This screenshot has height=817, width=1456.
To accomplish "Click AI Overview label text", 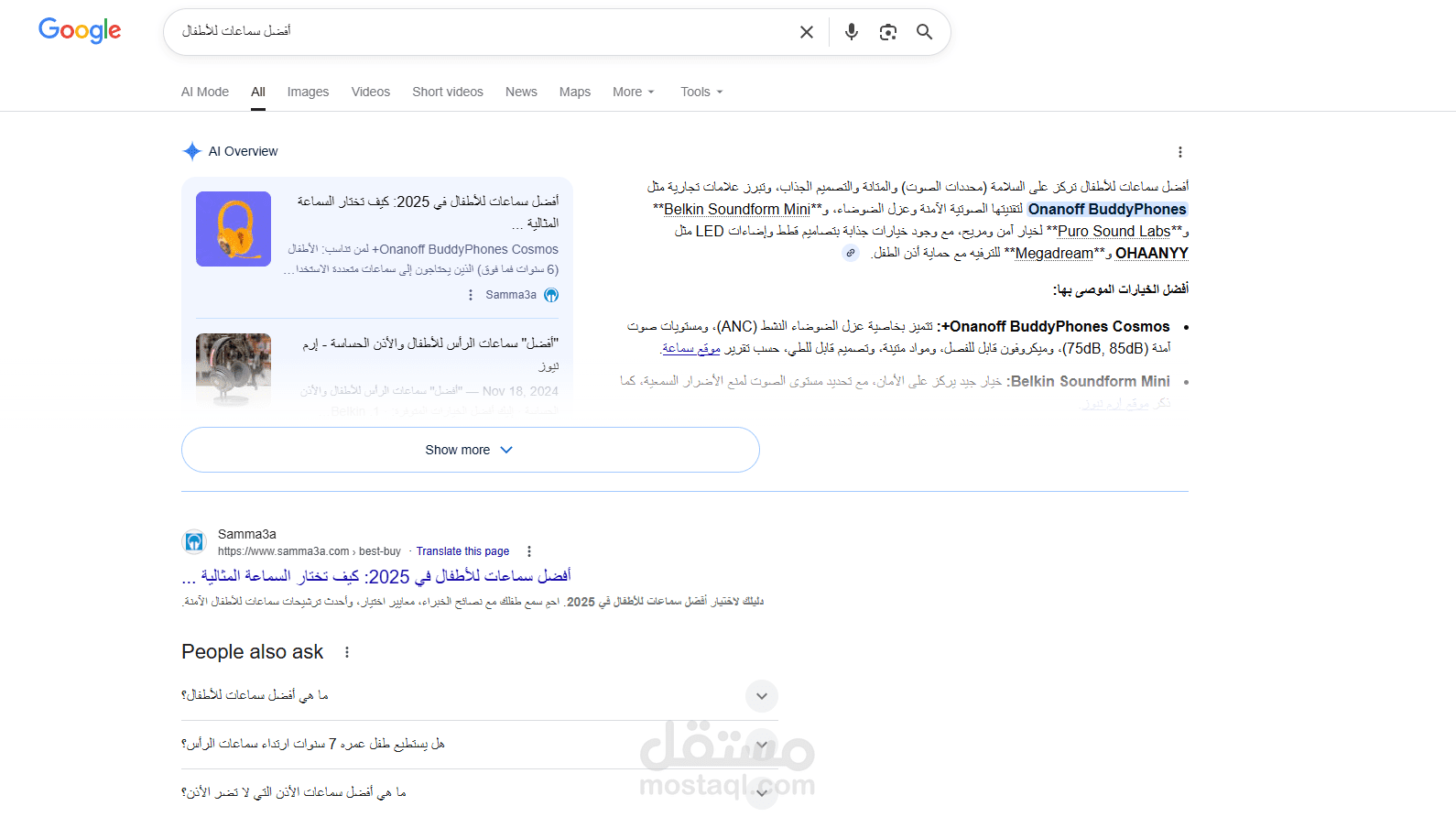I will pyautogui.click(x=243, y=151).
